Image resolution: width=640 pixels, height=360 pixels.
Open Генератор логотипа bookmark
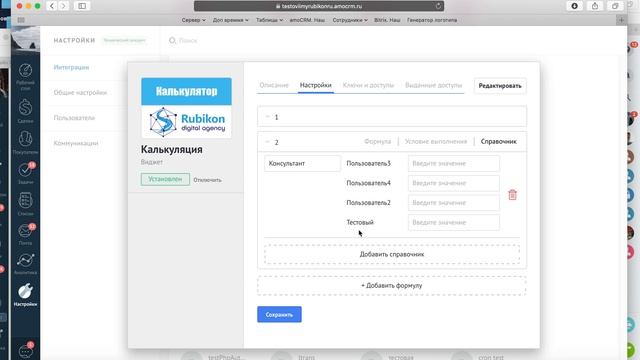coord(432,20)
